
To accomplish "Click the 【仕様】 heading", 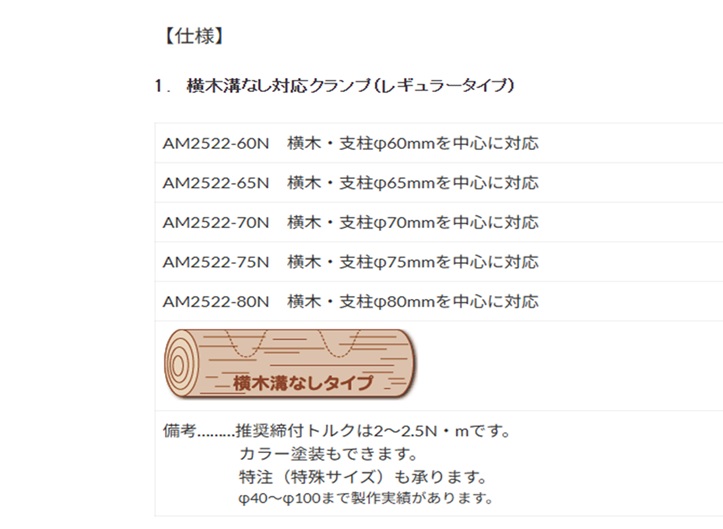I will [x=190, y=38].
